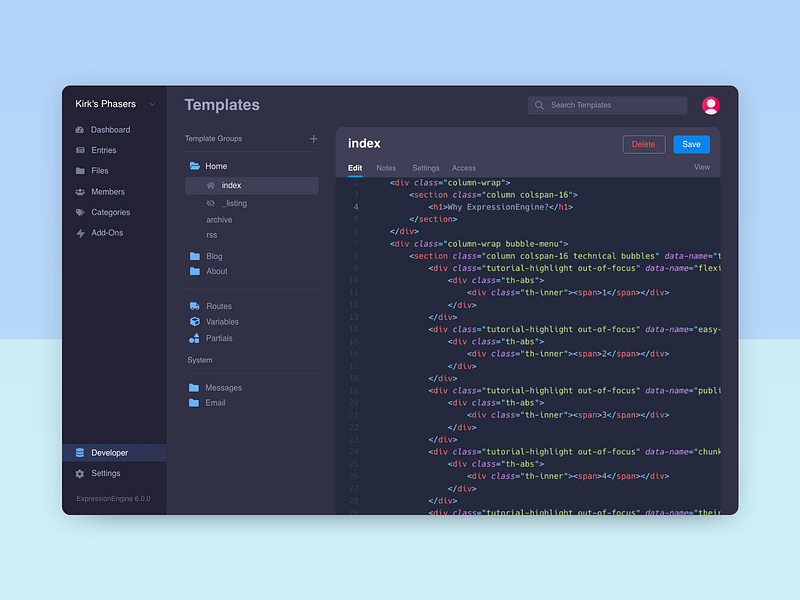Open the Partials icon
The image size is (800, 600).
(194, 338)
